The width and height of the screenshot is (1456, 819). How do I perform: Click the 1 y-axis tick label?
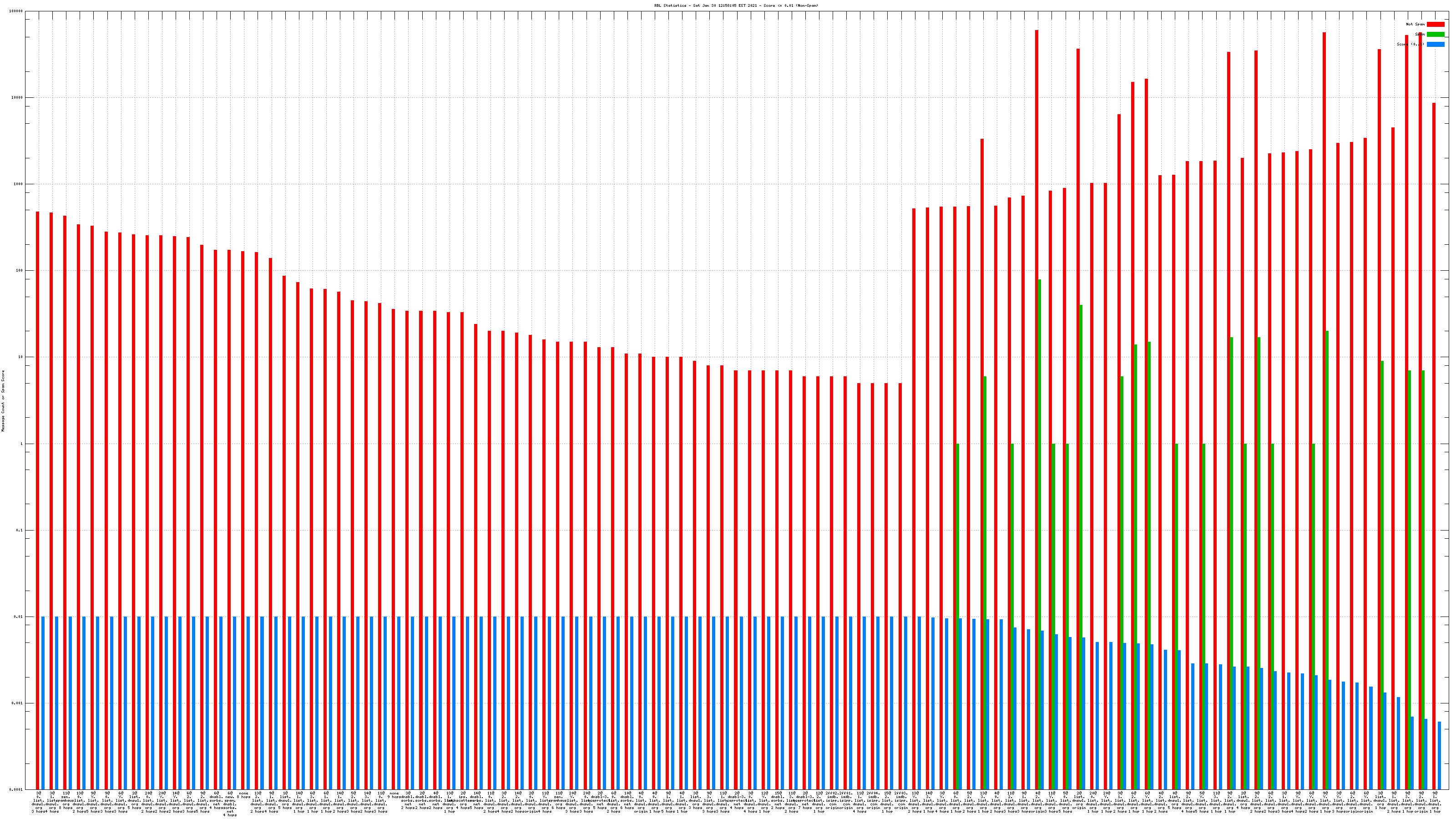[21, 444]
